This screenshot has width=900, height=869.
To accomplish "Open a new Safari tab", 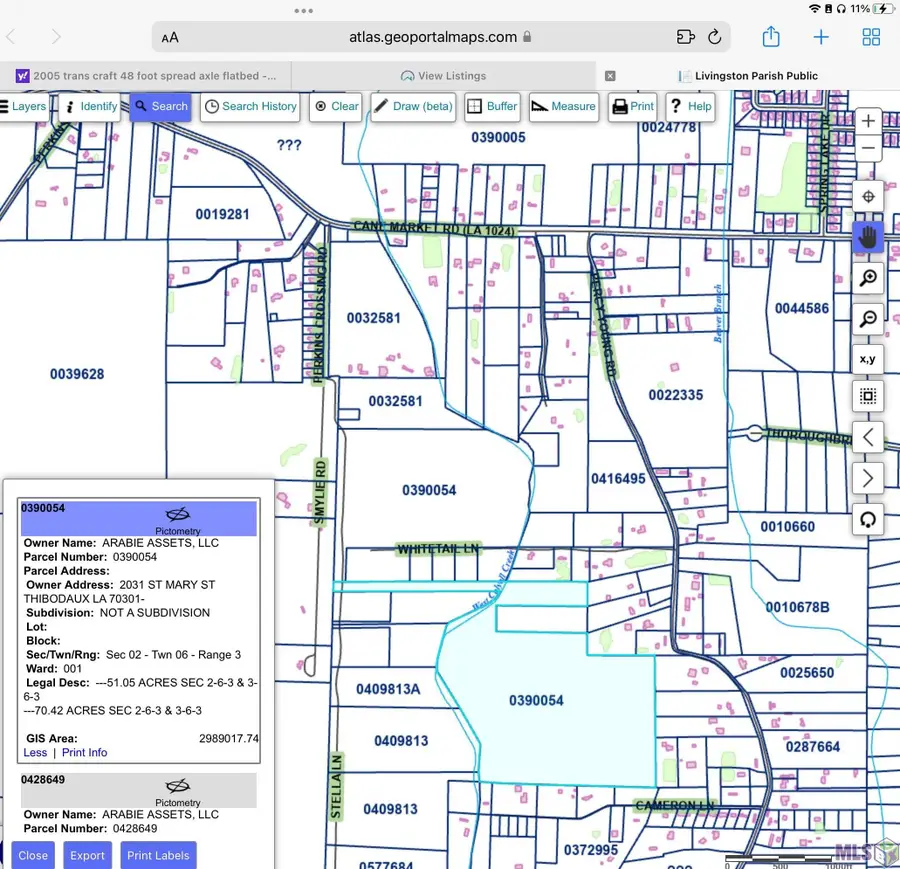I will pos(821,37).
